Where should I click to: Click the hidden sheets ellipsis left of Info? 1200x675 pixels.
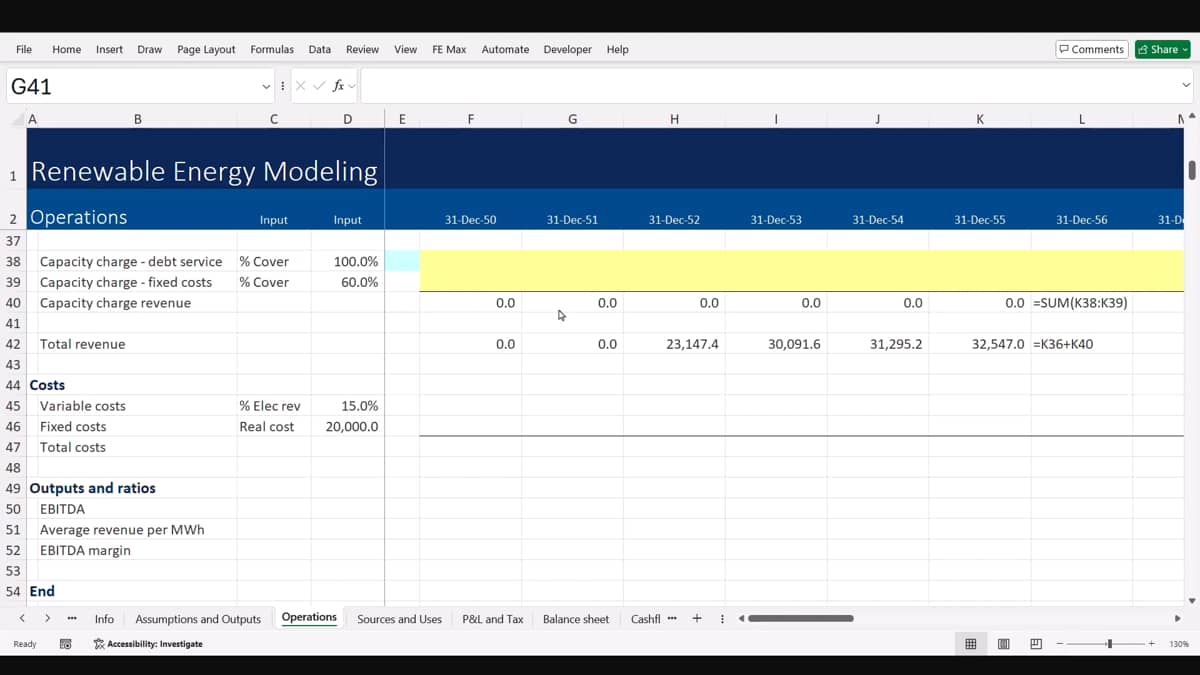(x=72, y=618)
